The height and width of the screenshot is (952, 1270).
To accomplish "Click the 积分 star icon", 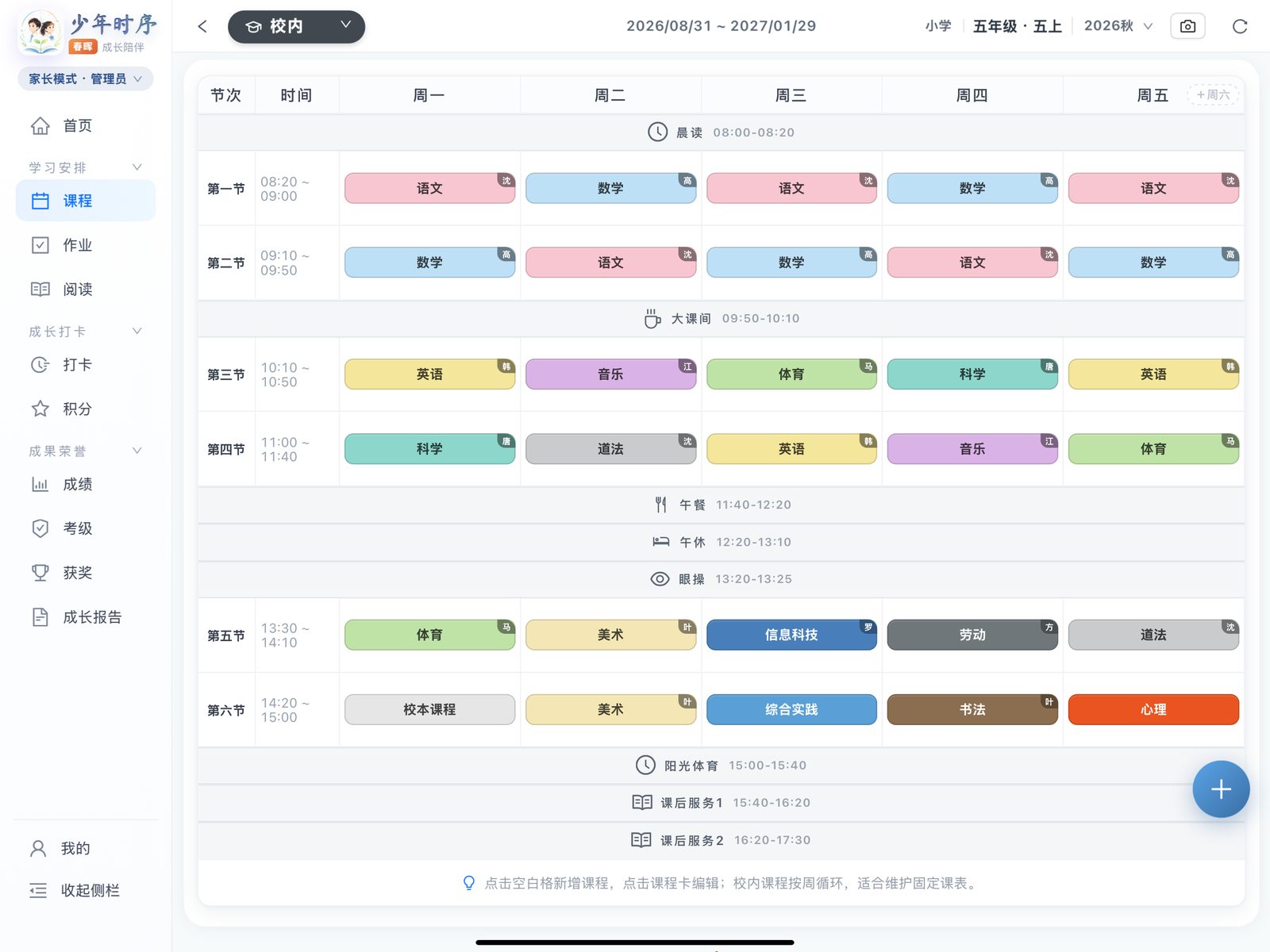I will pos(40,409).
